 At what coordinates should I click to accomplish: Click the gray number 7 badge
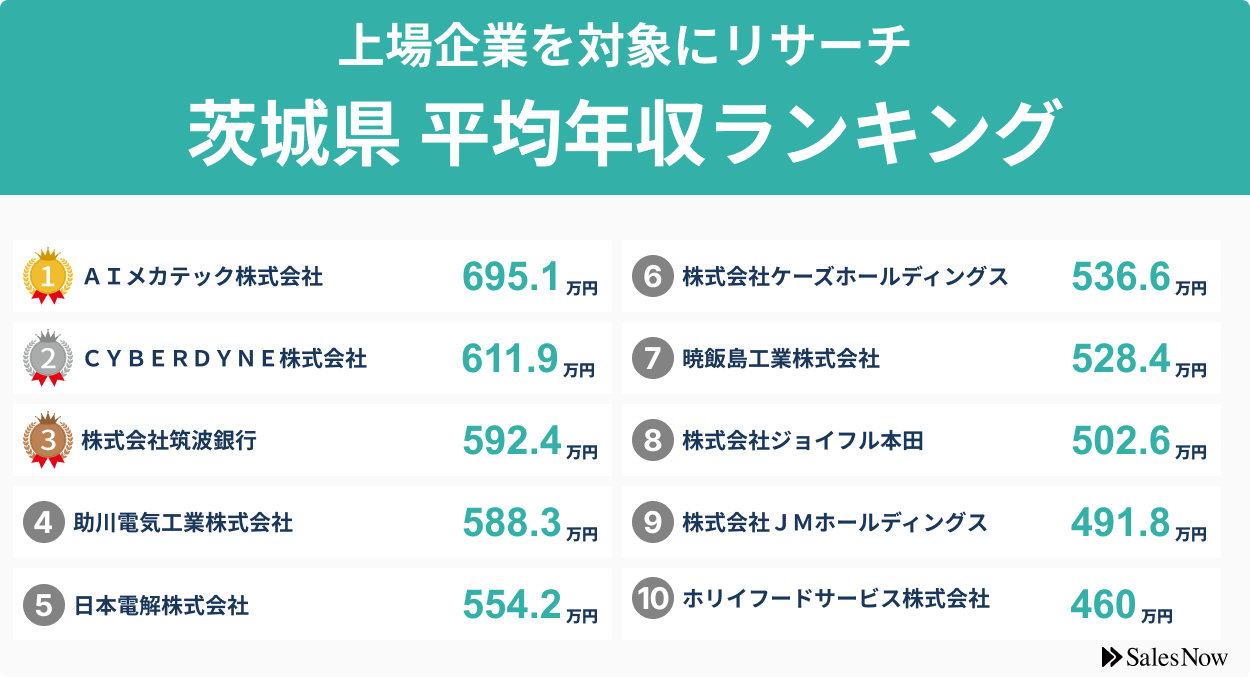[652, 358]
